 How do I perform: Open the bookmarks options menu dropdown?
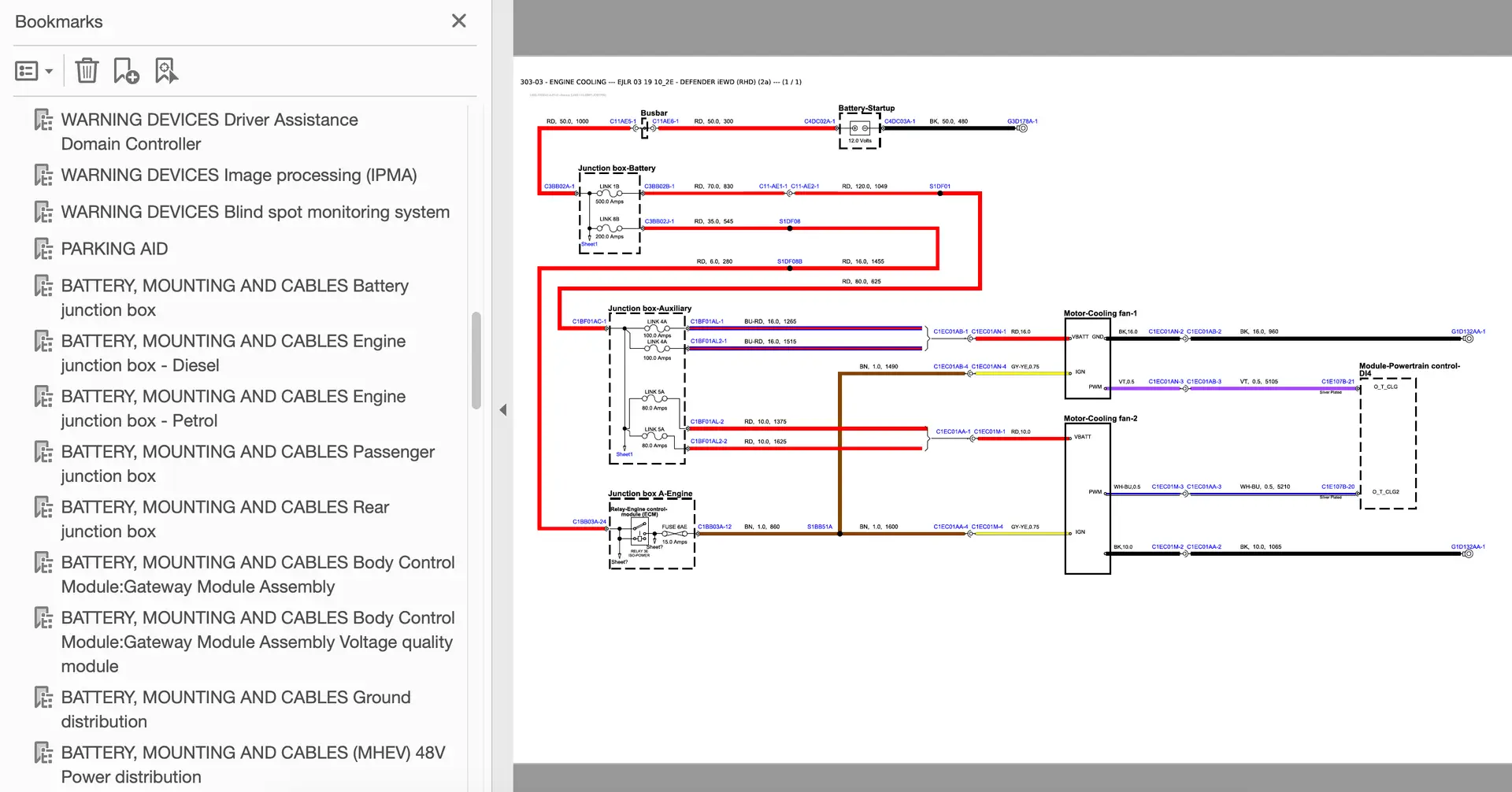[34, 72]
